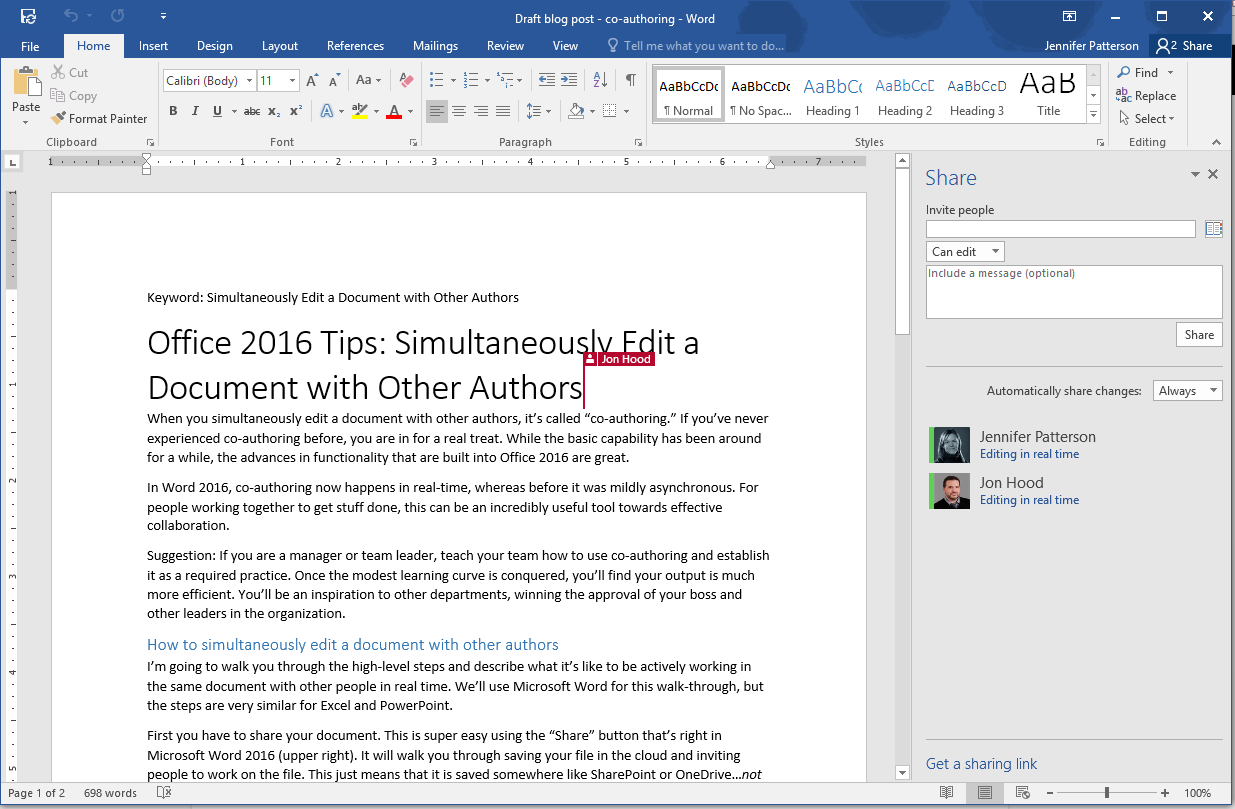This screenshot has height=809, width=1235.
Task: Click the Share button in the pane
Action: point(1198,334)
